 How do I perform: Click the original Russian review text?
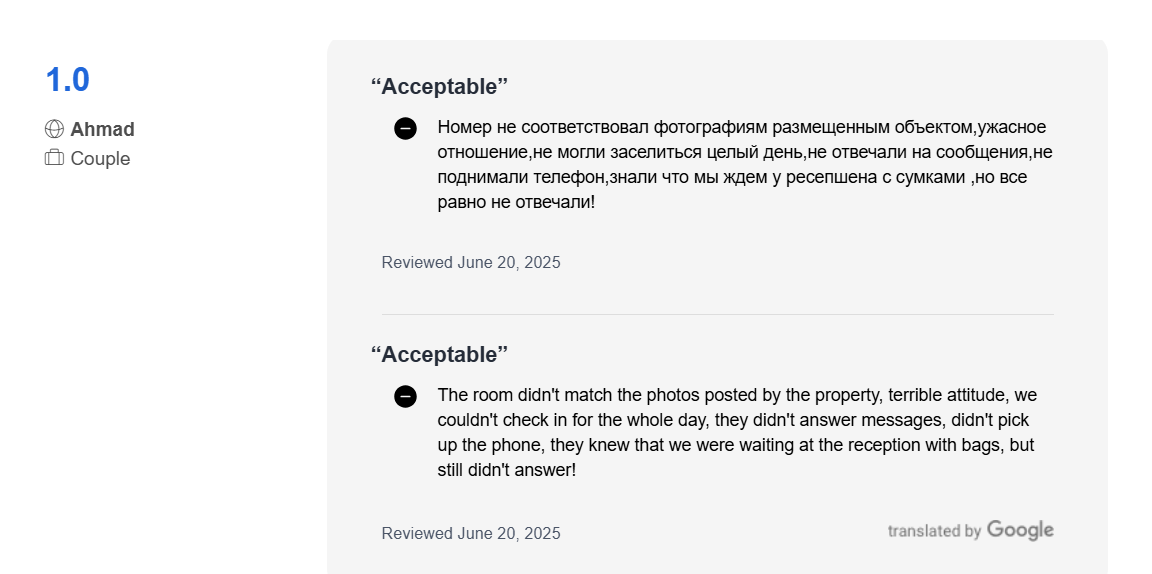point(745,165)
